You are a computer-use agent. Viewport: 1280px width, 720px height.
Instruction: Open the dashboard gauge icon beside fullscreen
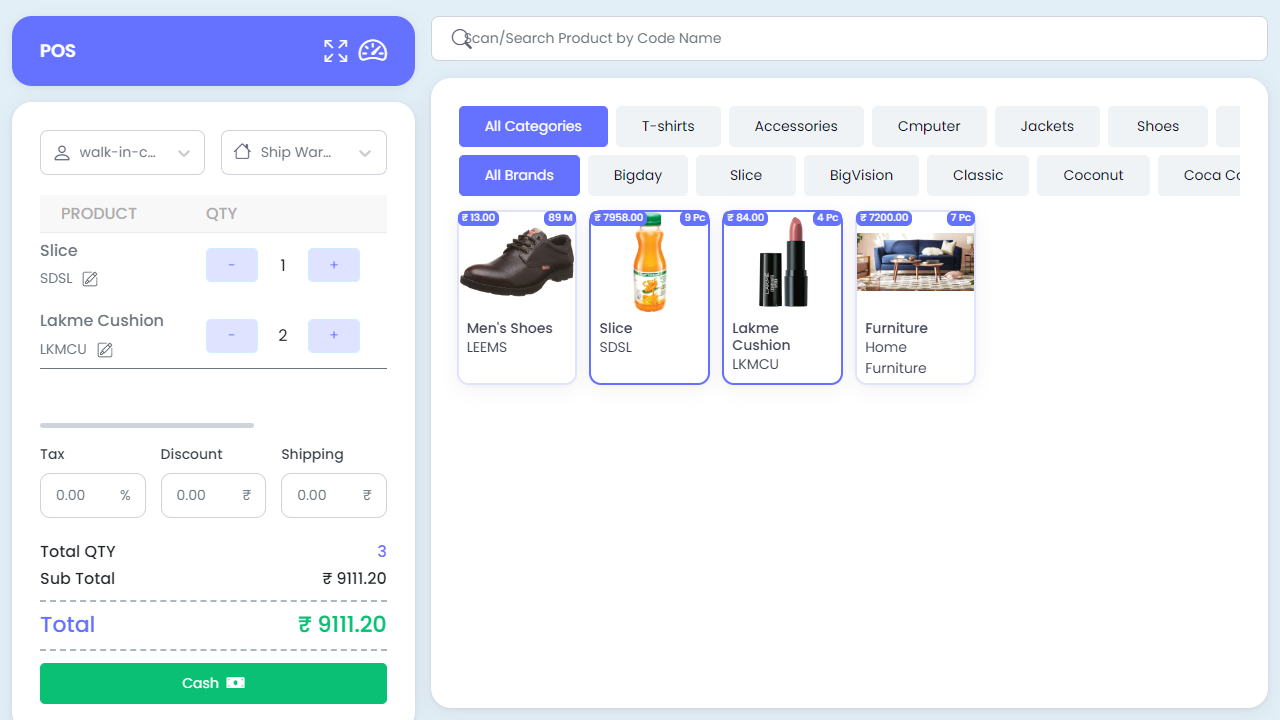373,51
